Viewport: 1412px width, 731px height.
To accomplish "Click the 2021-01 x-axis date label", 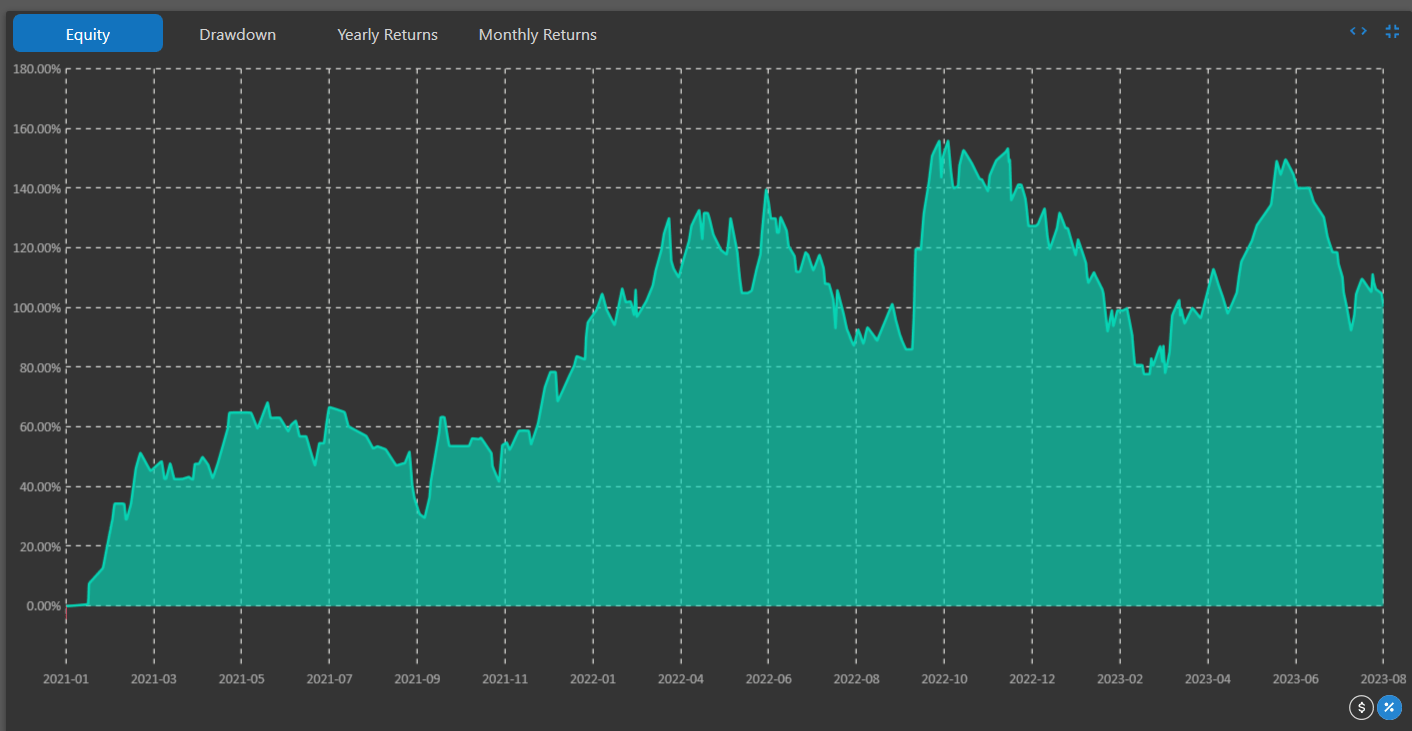I will [x=66, y=679].
